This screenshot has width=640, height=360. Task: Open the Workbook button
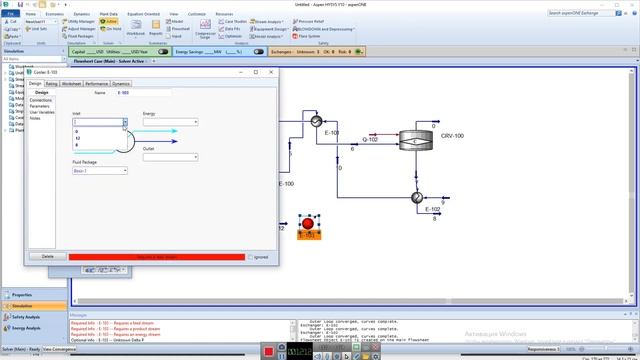(x=136, y=28)
